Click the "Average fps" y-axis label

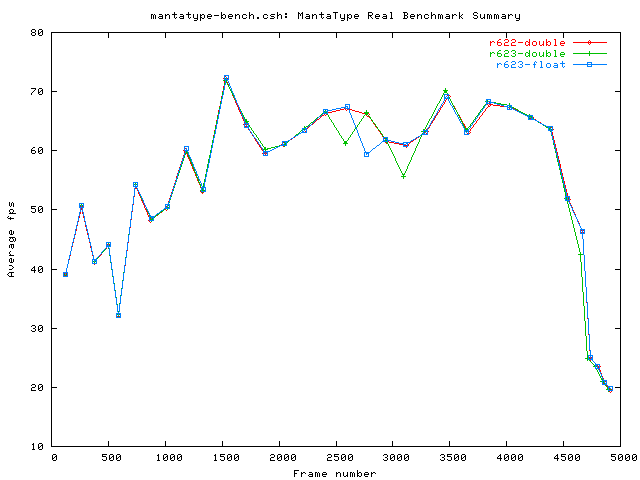point(11,240)
